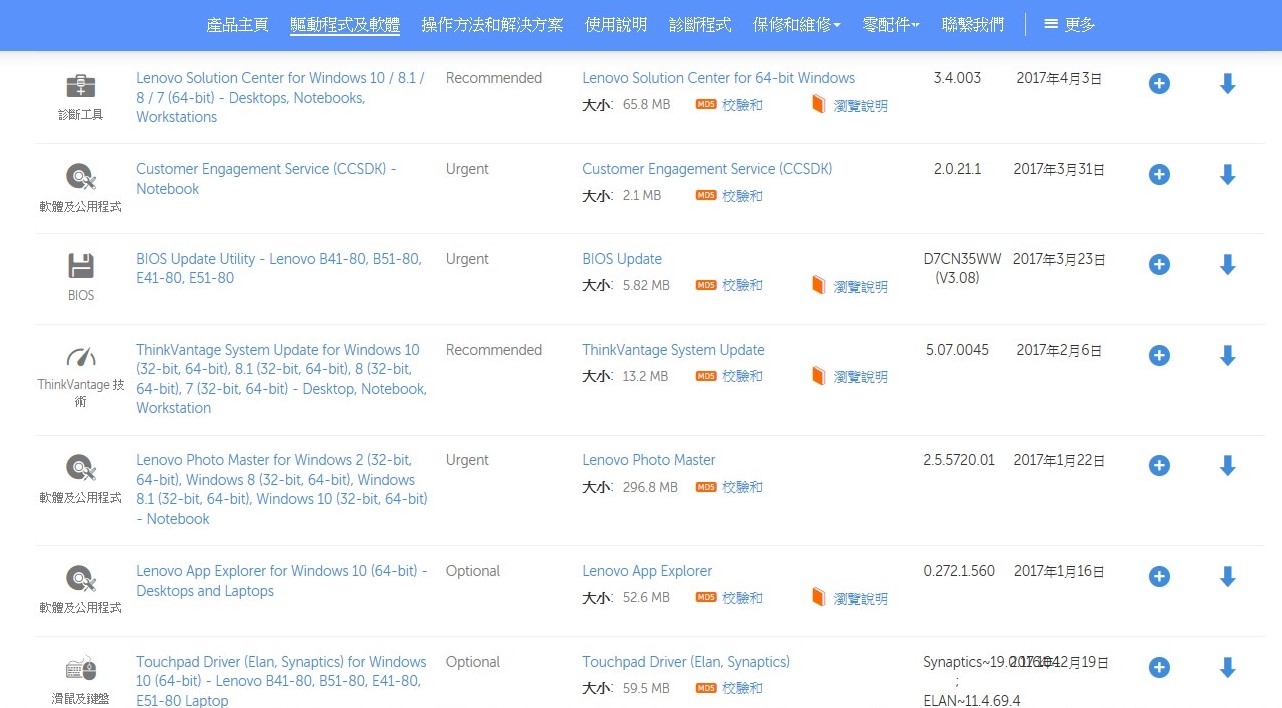Open 瀏覽說明 readme for Lenovo Solution Center

849,105
